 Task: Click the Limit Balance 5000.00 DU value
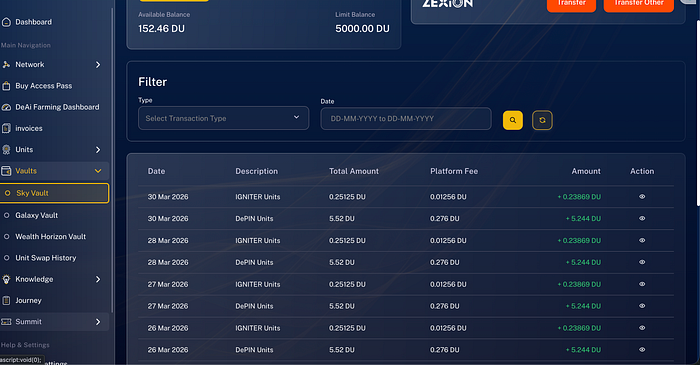pos(362,29)
